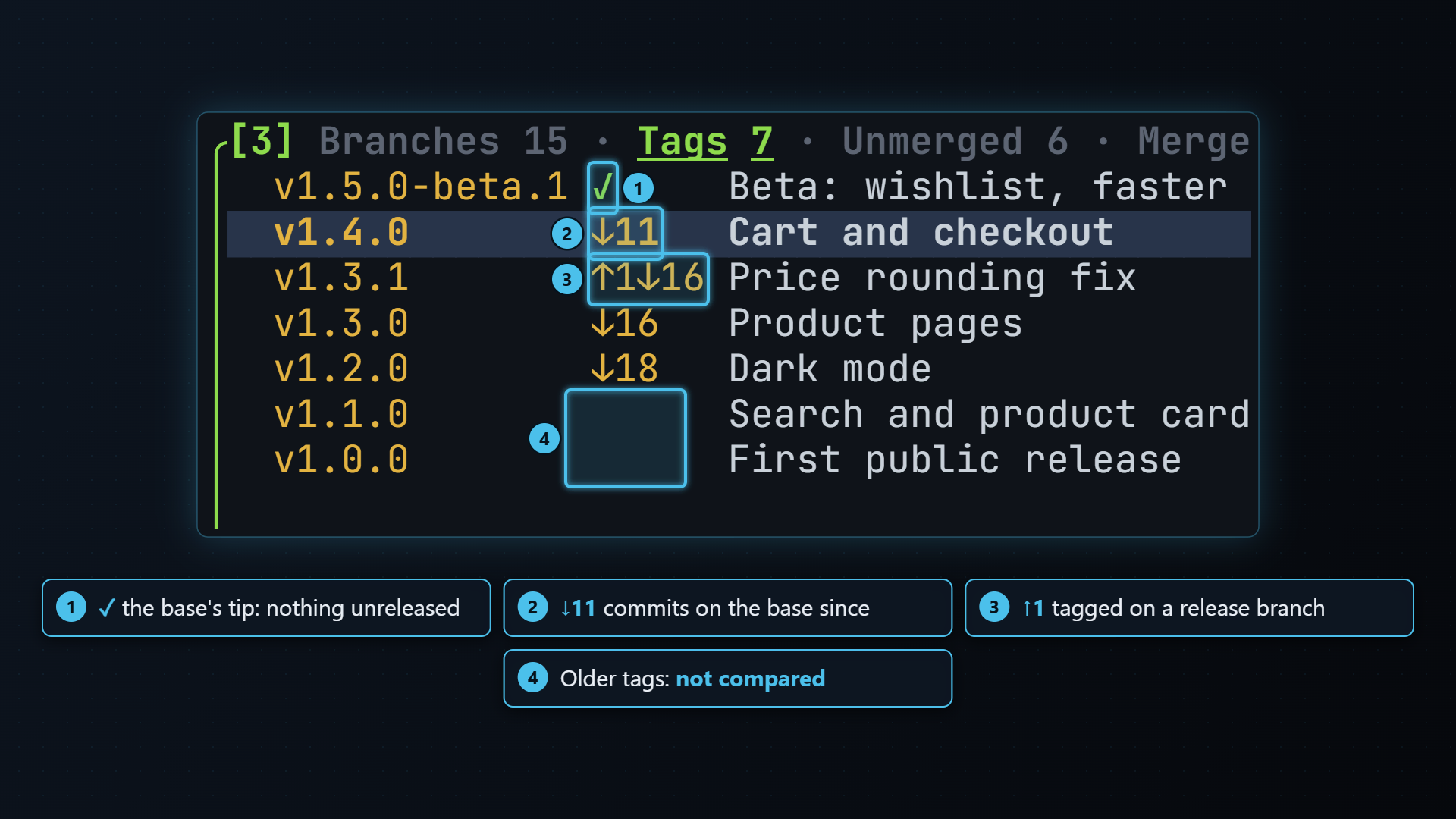Click the [3] panel number label

pos(262,141)
